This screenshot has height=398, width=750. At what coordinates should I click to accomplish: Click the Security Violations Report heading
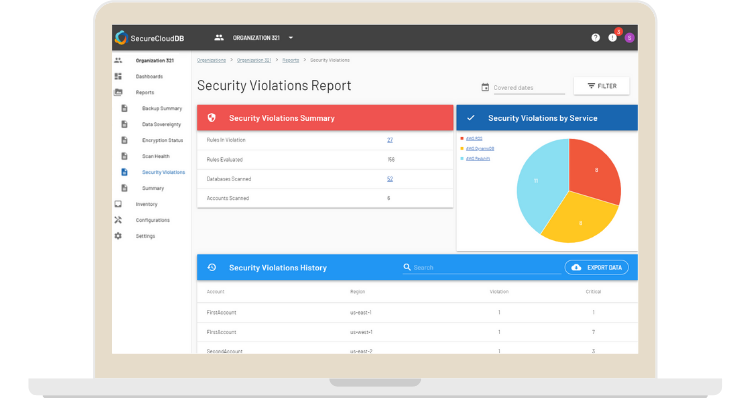pos(274,86)
